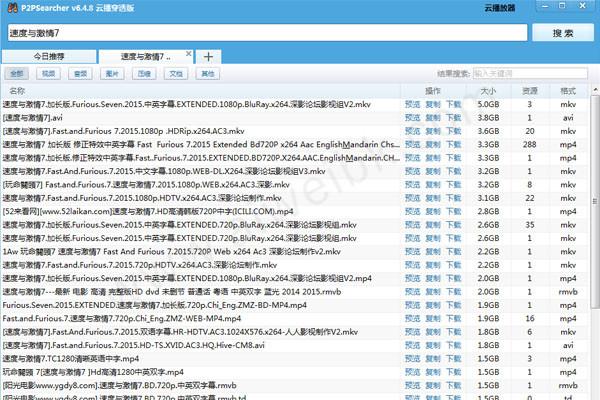Image resolution: width=600 pixels, height=400 pixels.
Task: Filter results by 视频 video
Action: click(x=48, y=73)
